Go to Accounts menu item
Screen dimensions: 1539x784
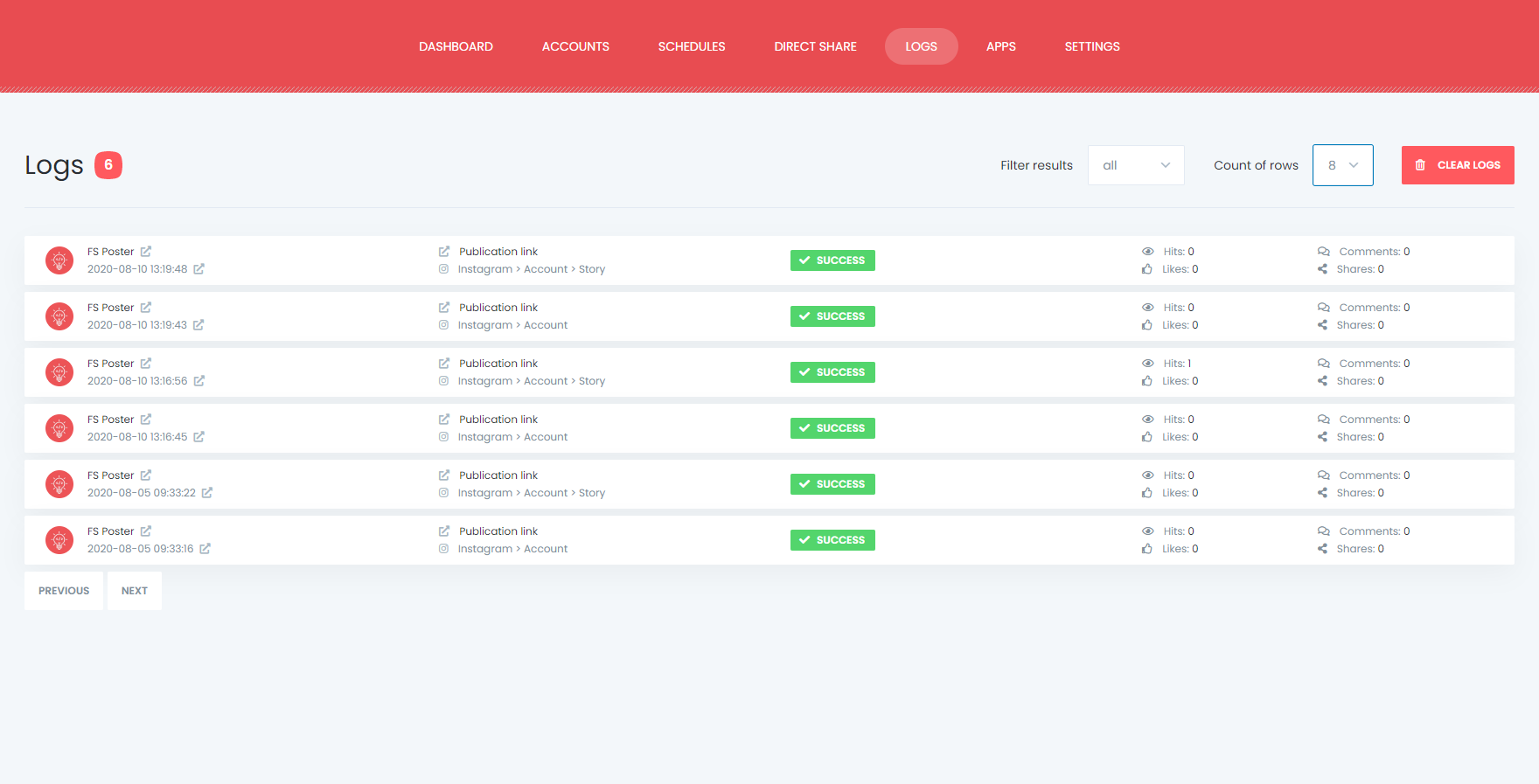click(575, 46)
